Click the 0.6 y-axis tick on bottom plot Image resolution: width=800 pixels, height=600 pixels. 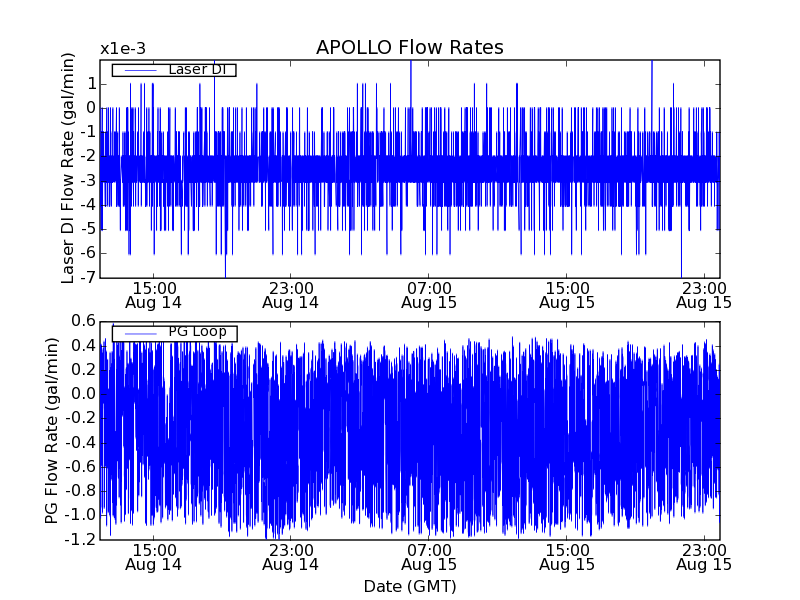point(82,321)
